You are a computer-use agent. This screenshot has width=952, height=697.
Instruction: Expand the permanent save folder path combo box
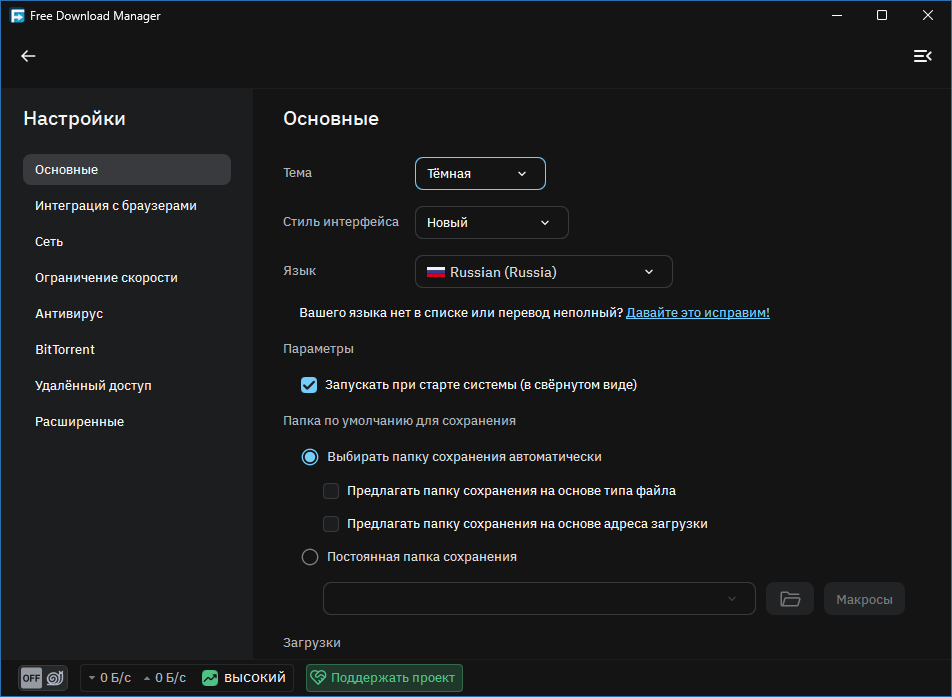[539, 599]
